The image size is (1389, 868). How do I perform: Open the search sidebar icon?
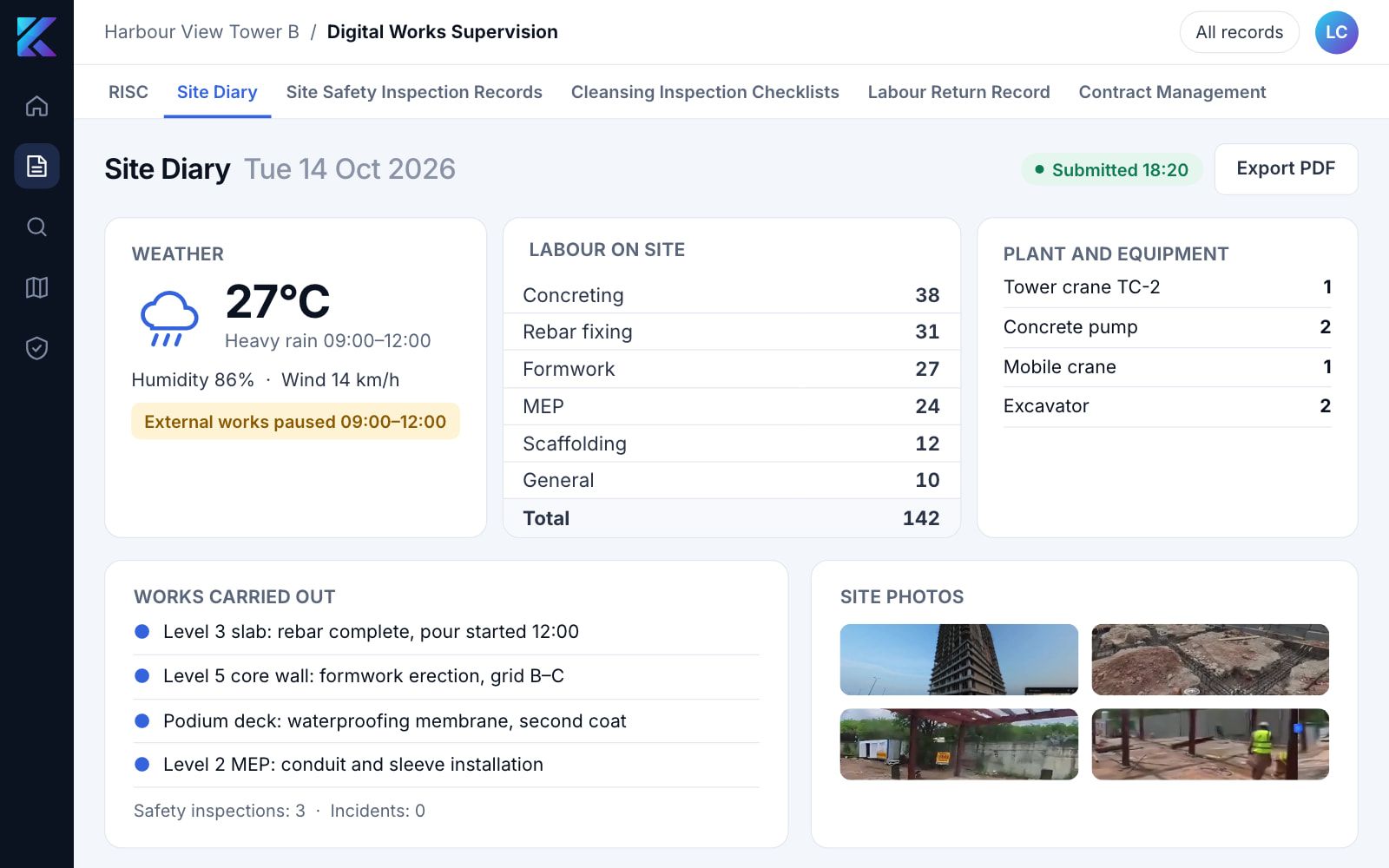(x=36, y=227)
